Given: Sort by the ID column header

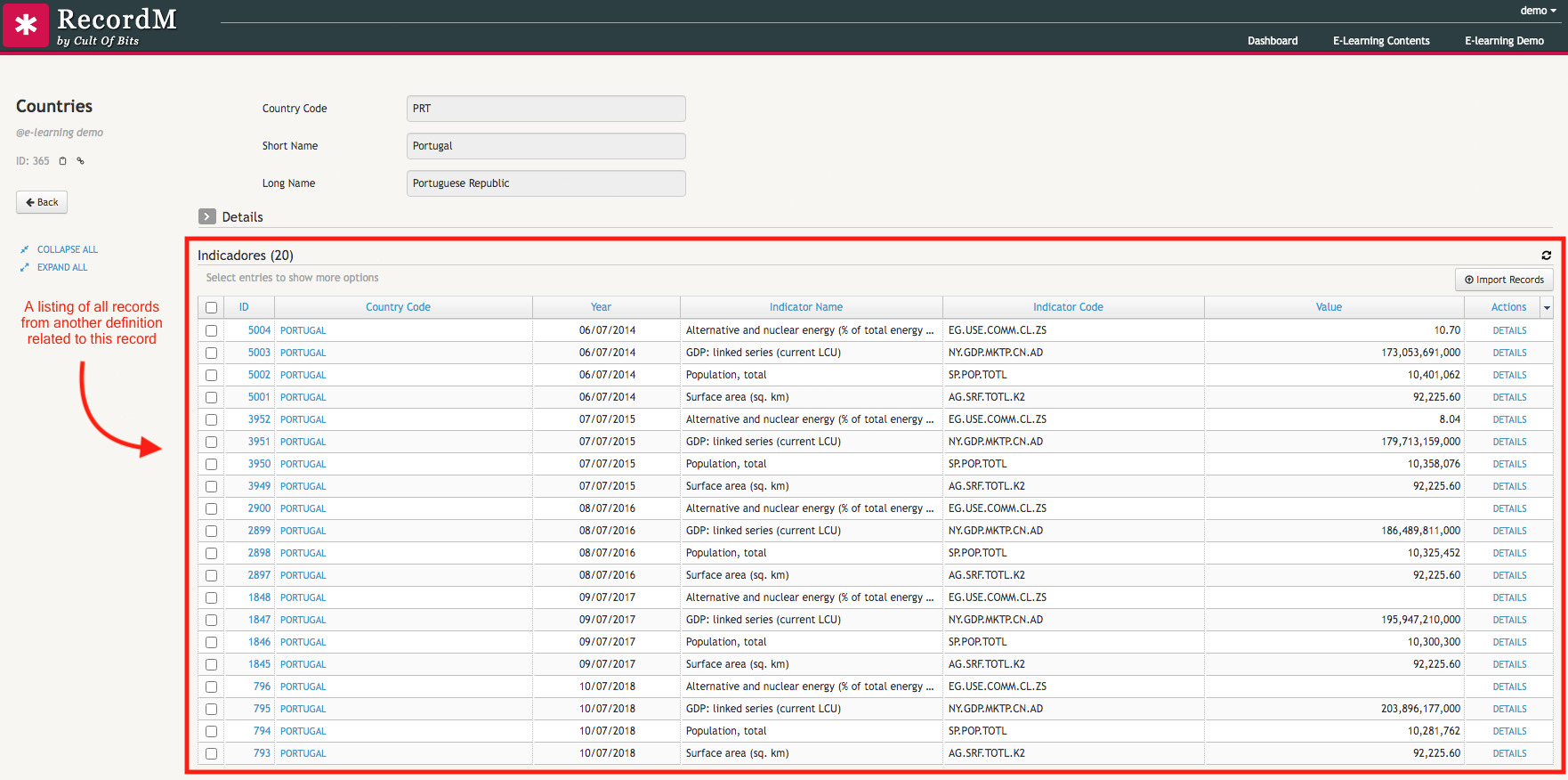Looking at the screenshot, I should tap(244, 307).
